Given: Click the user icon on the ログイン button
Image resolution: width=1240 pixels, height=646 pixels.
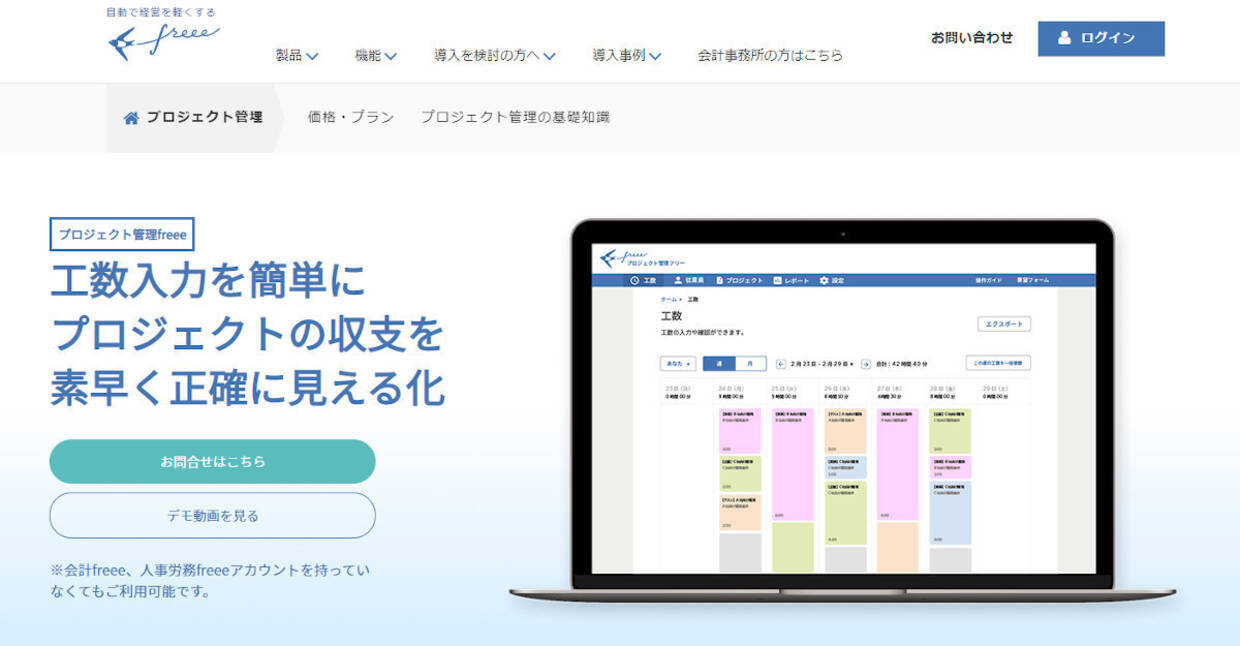Looking at the screenshot, I should click(1064, 38).
